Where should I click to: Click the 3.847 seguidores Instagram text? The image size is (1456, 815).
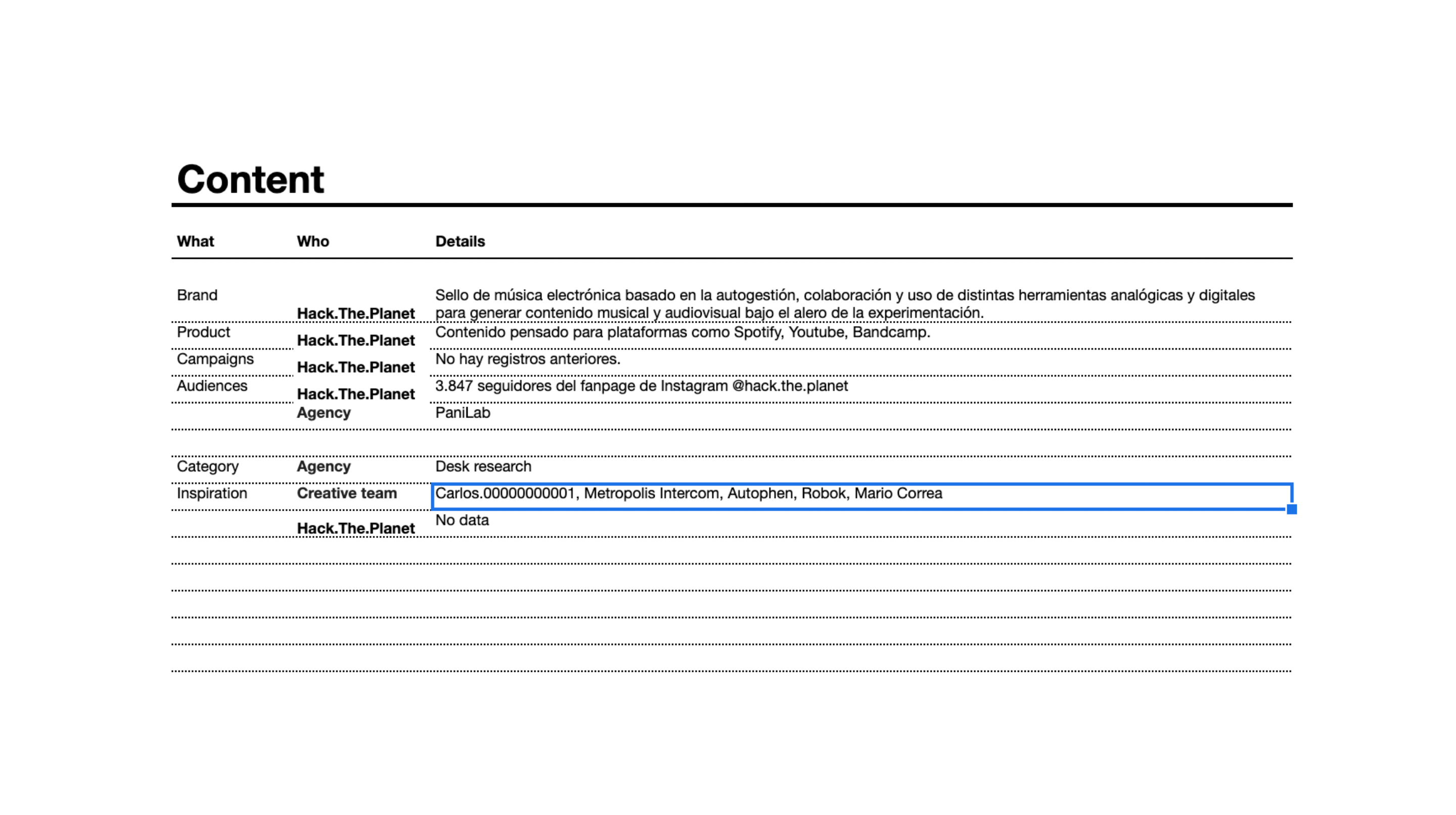(642, 386)
